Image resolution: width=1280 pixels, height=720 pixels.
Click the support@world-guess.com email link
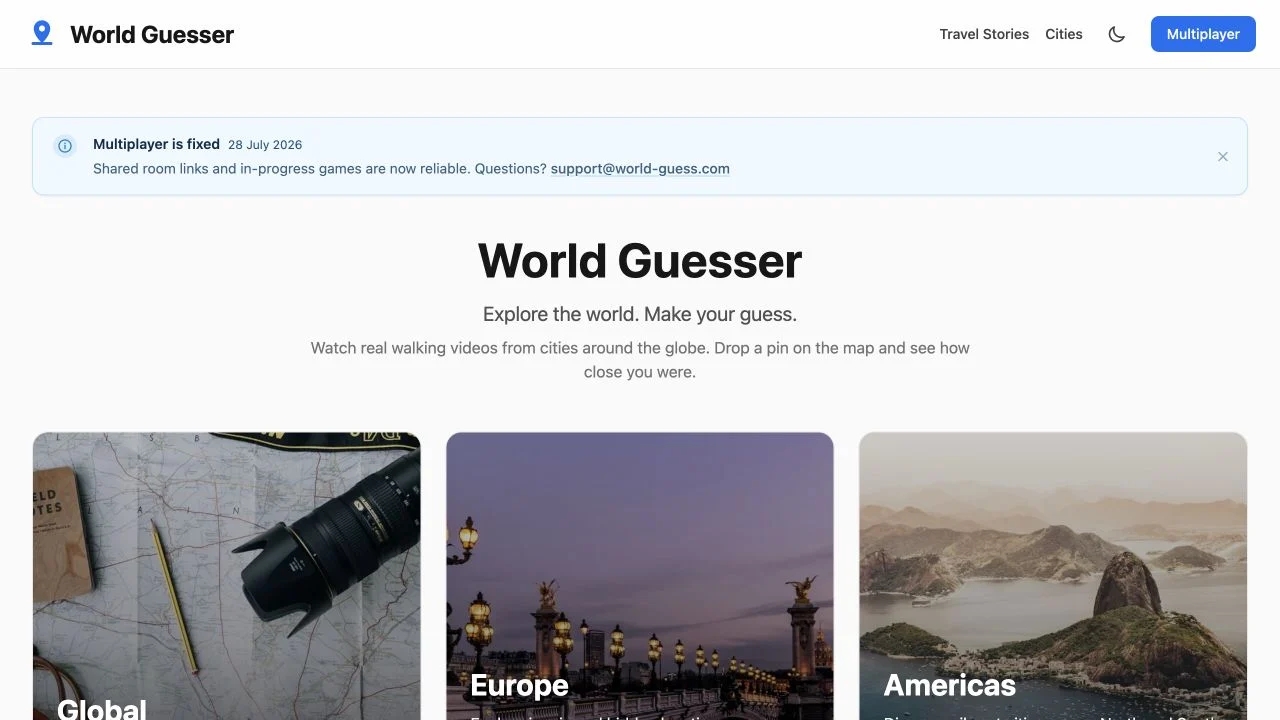coord(640,169)
